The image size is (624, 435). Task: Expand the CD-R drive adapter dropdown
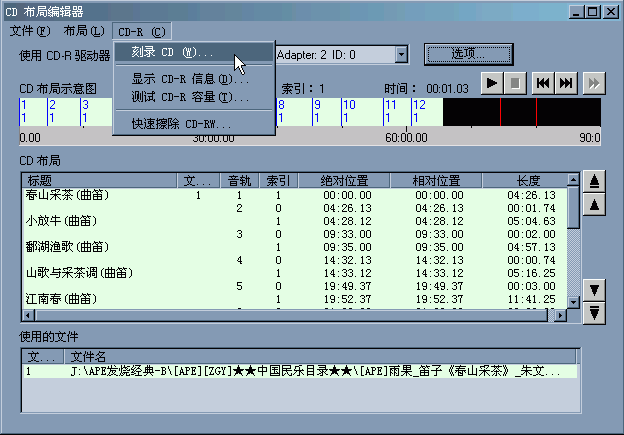click(x=400, y=54)
